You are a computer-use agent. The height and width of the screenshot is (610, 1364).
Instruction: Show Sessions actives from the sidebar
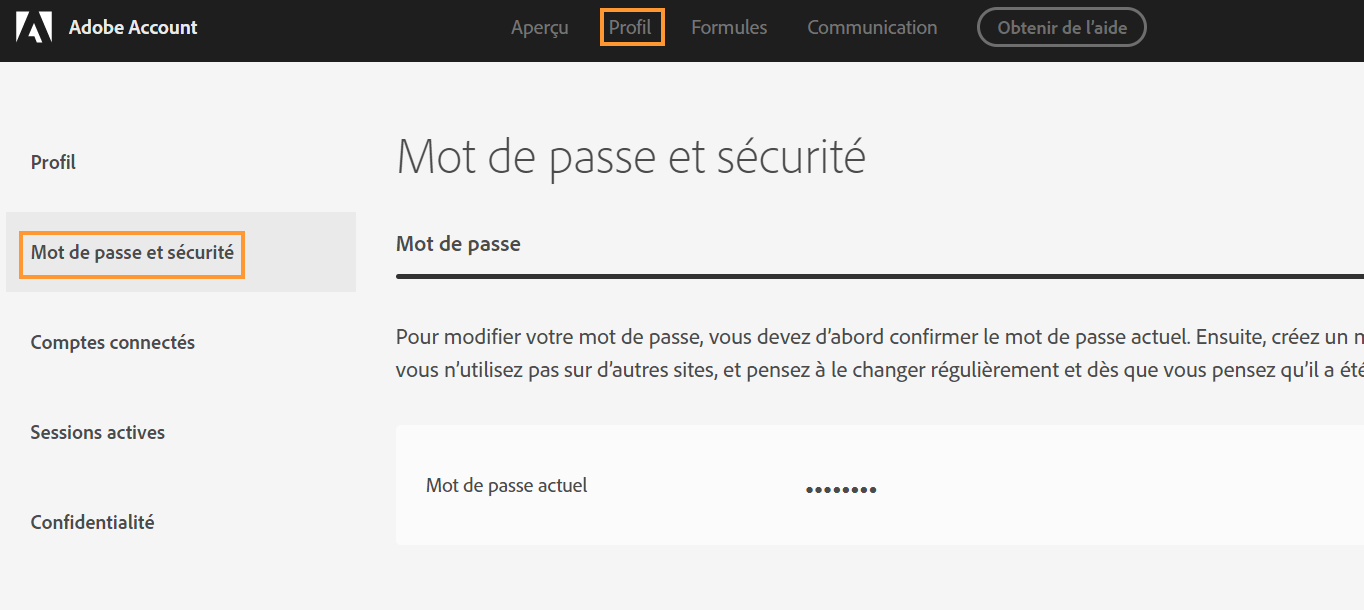98,432
